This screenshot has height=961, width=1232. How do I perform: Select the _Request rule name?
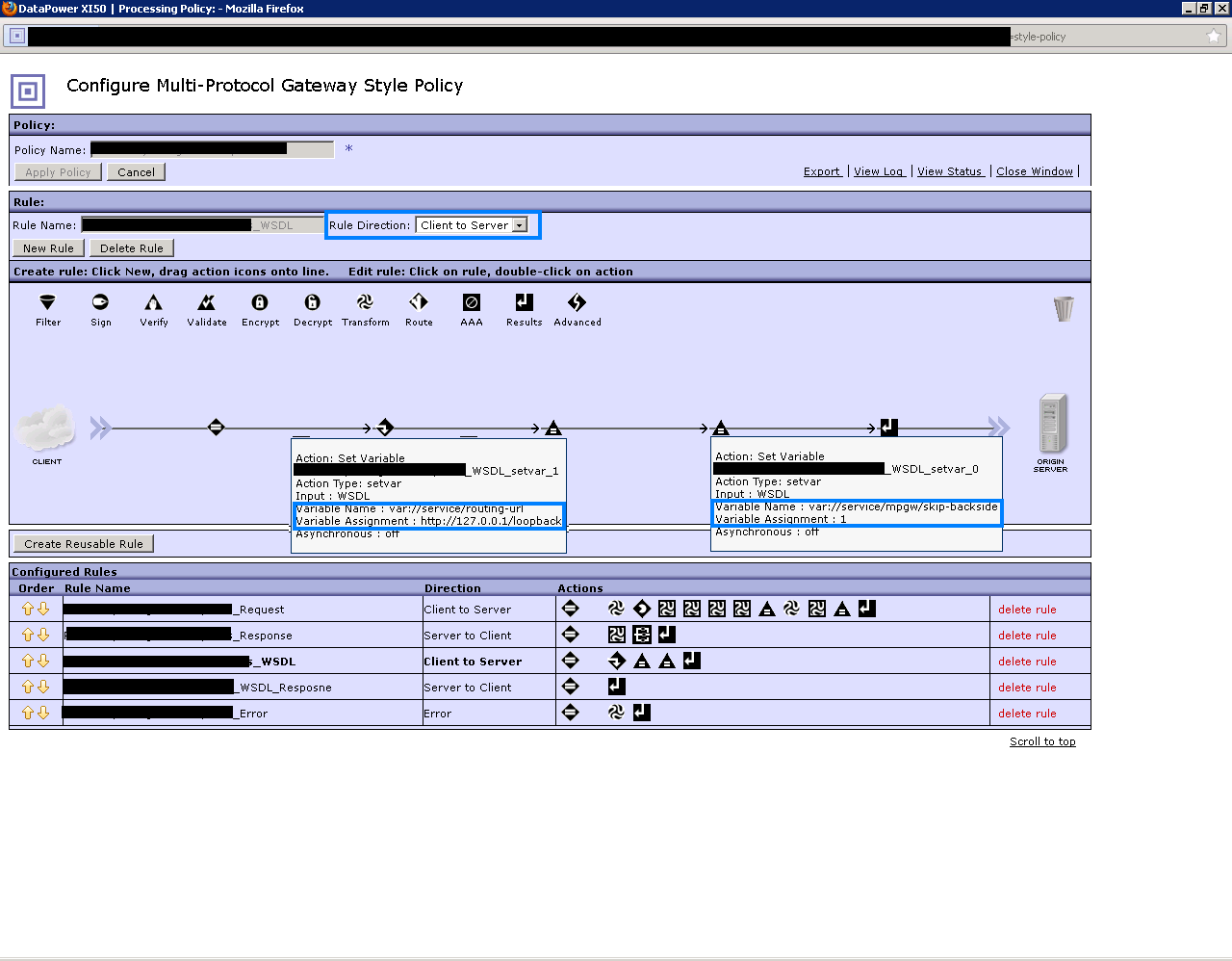point(174,610)
